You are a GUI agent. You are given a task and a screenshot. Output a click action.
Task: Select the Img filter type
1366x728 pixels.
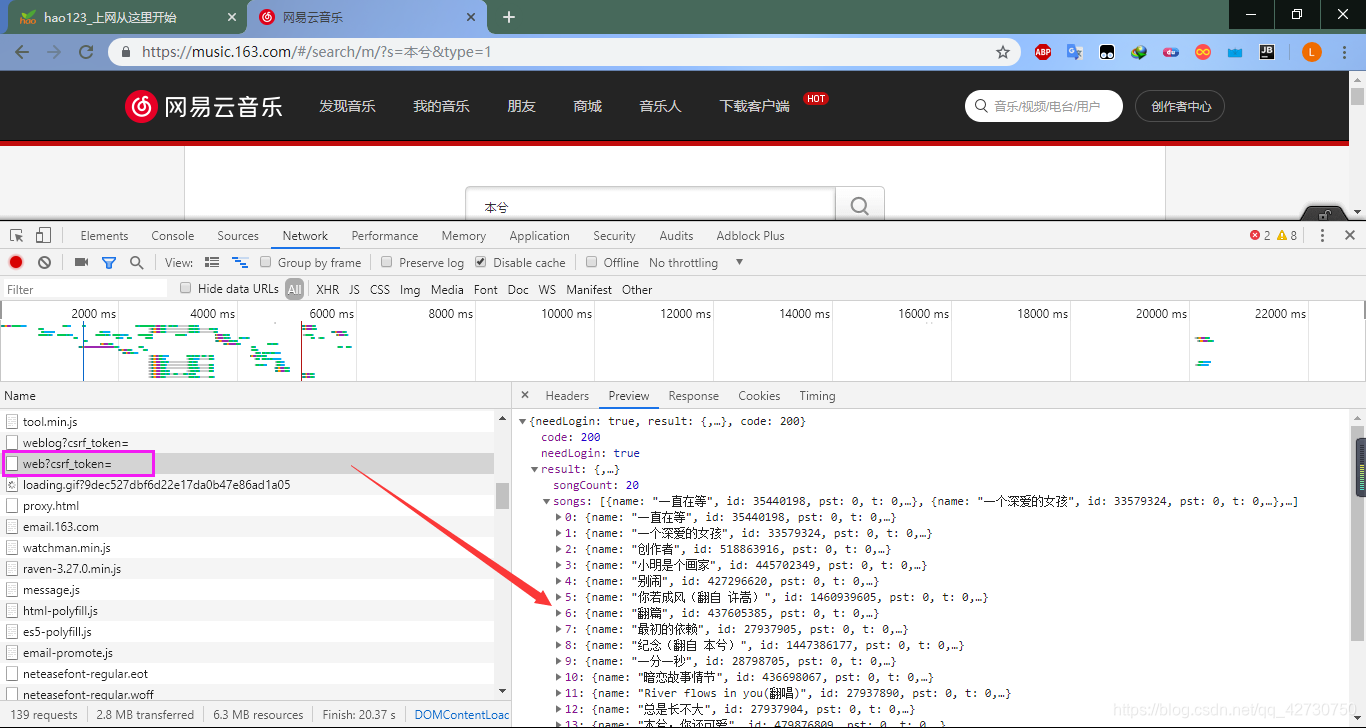point(410,289)
